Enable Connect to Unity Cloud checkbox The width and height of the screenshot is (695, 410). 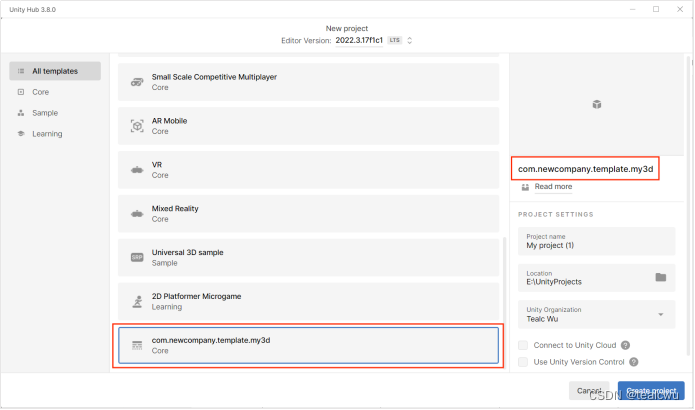click(523, 345)
